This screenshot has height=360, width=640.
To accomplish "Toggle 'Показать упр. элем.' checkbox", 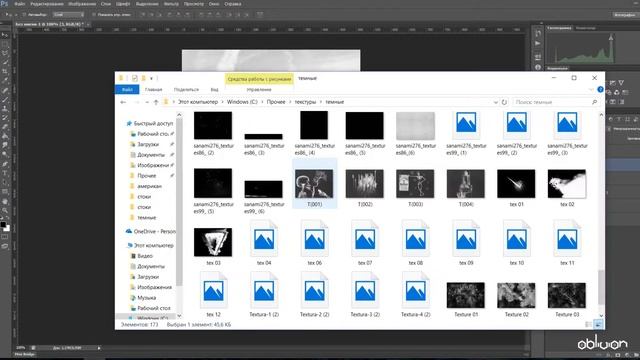I will 93,14.
